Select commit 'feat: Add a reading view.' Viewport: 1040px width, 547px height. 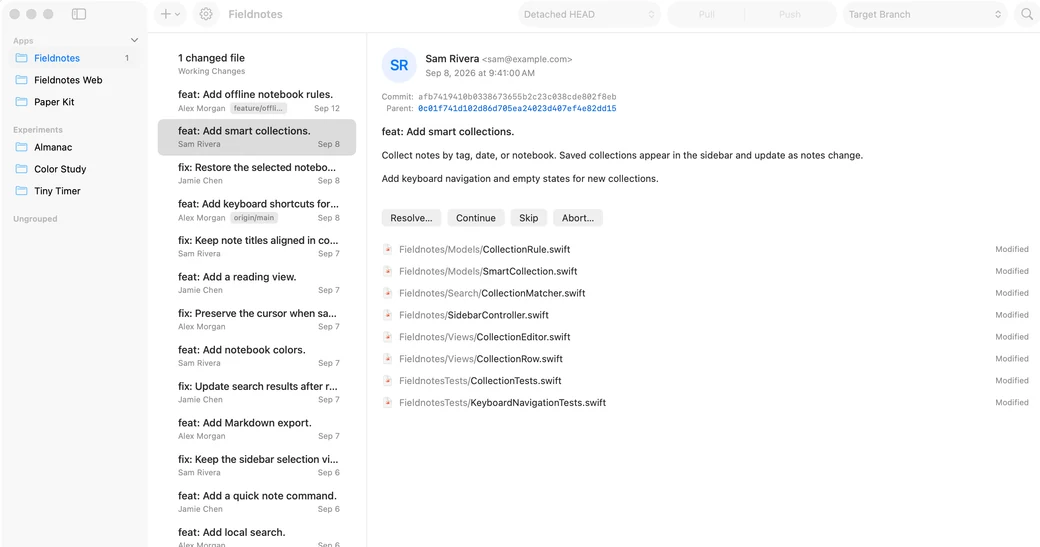[257, 283]
